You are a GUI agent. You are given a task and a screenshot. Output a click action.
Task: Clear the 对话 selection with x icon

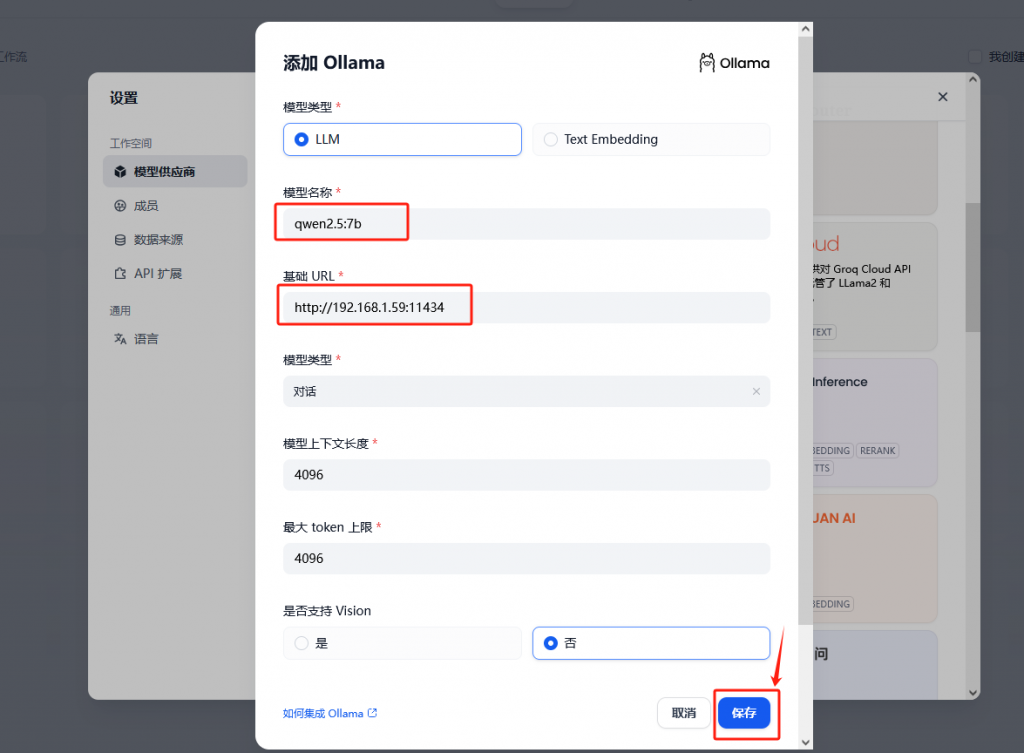tap(756, 391)
